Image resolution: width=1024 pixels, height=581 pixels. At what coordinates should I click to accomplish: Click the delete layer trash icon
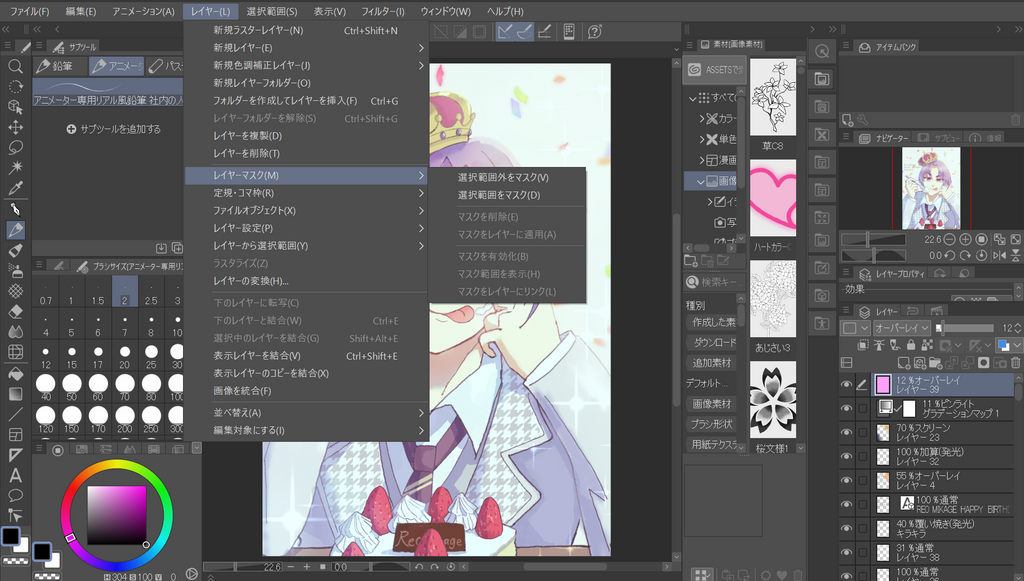[x=1016, y=362]
